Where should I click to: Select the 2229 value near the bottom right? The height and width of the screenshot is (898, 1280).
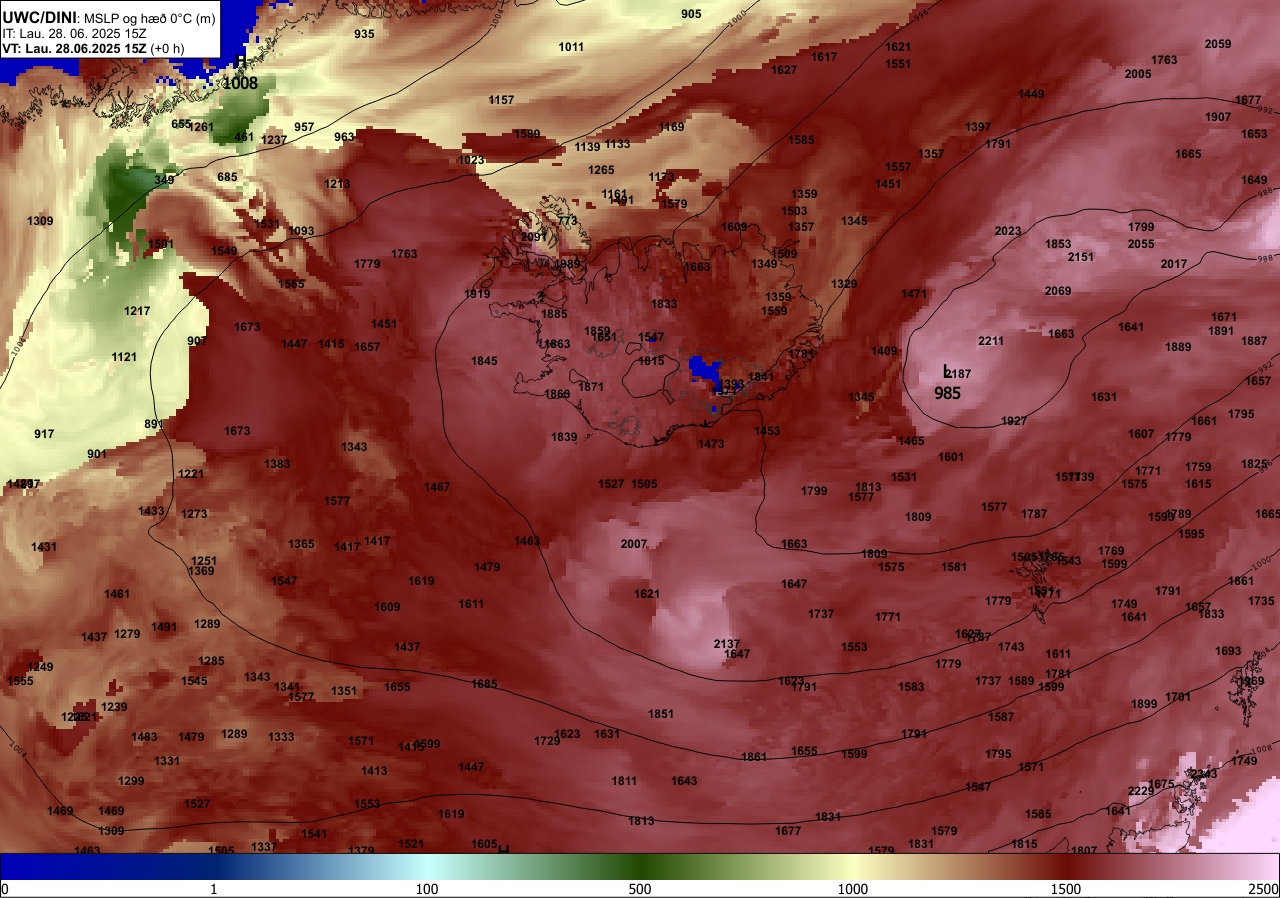click(x=1141, y=791)
